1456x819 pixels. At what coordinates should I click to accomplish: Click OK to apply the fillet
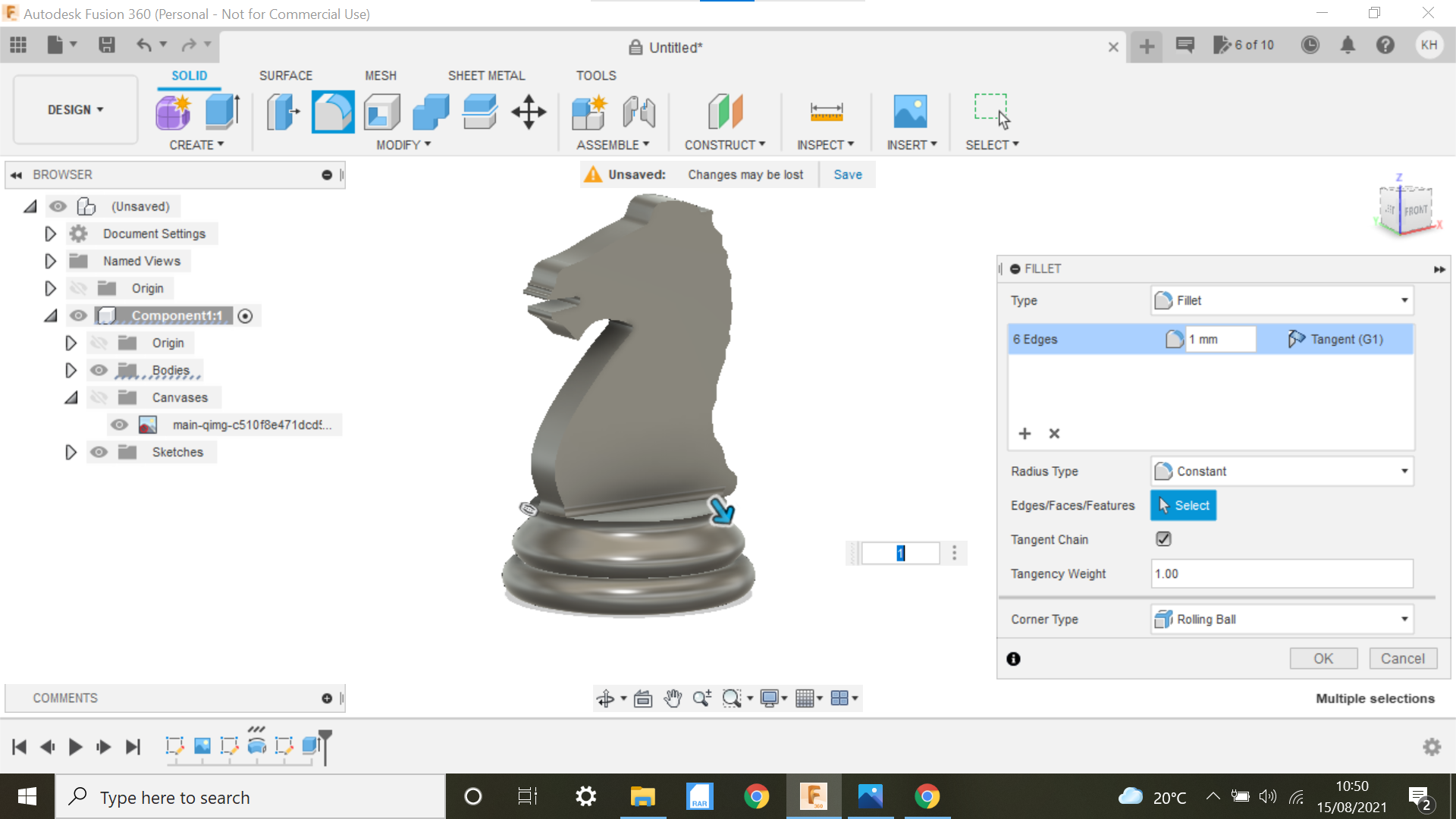[x=1323, y=658]
